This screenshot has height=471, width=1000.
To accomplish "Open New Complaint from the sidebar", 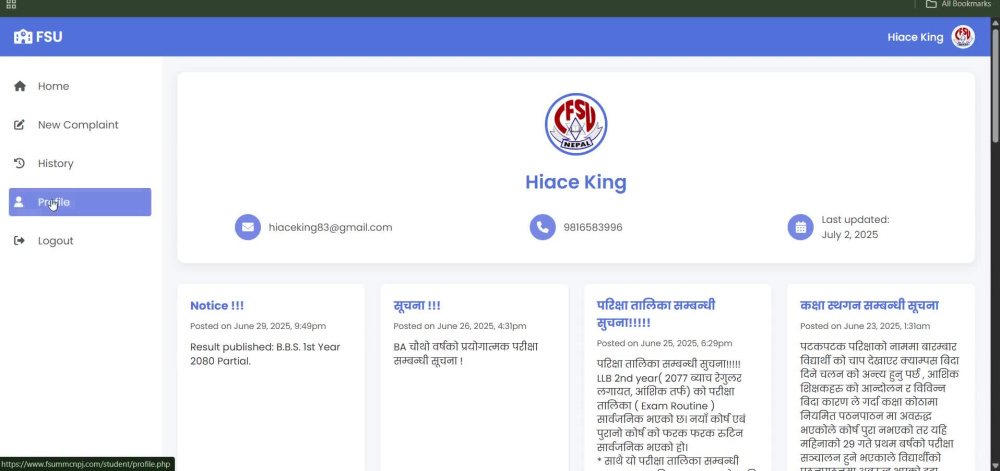I will click(x=80, y=125).
